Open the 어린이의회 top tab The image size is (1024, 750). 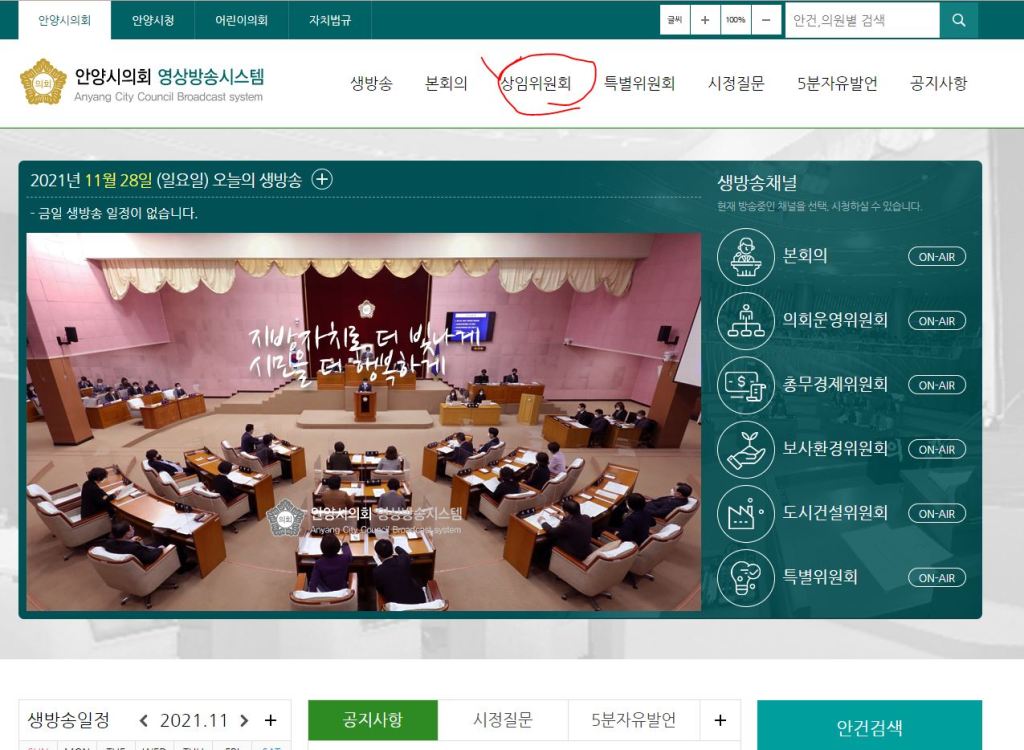coord(242,20)
